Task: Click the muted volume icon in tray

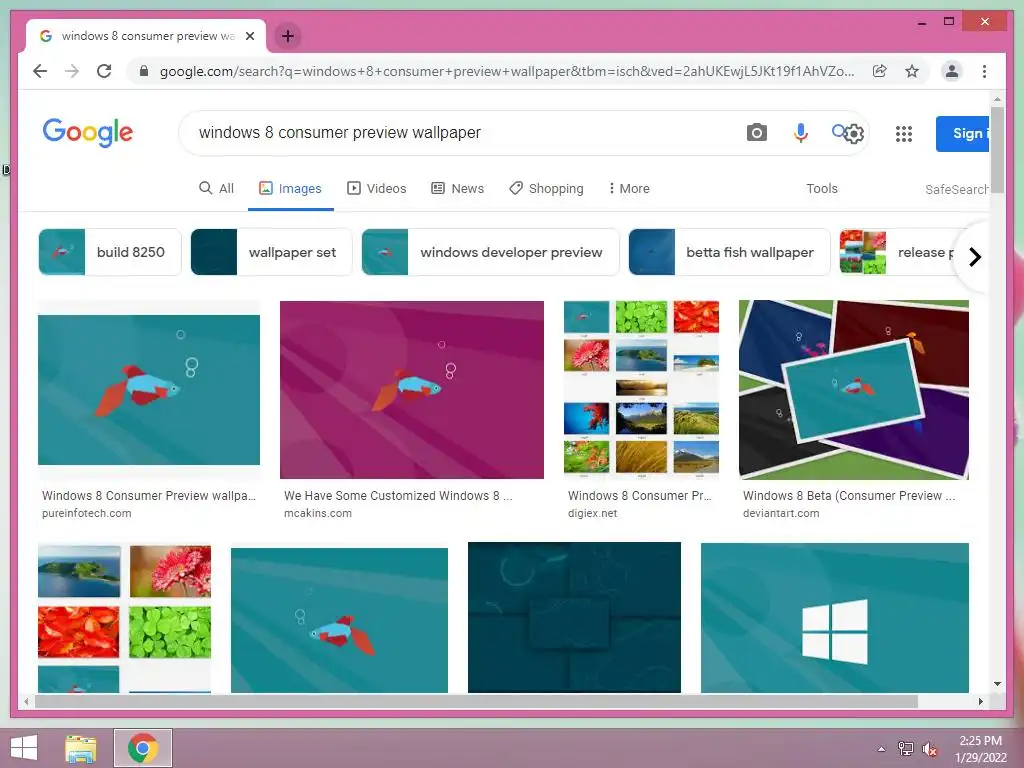Action: [x=929, y=749]
